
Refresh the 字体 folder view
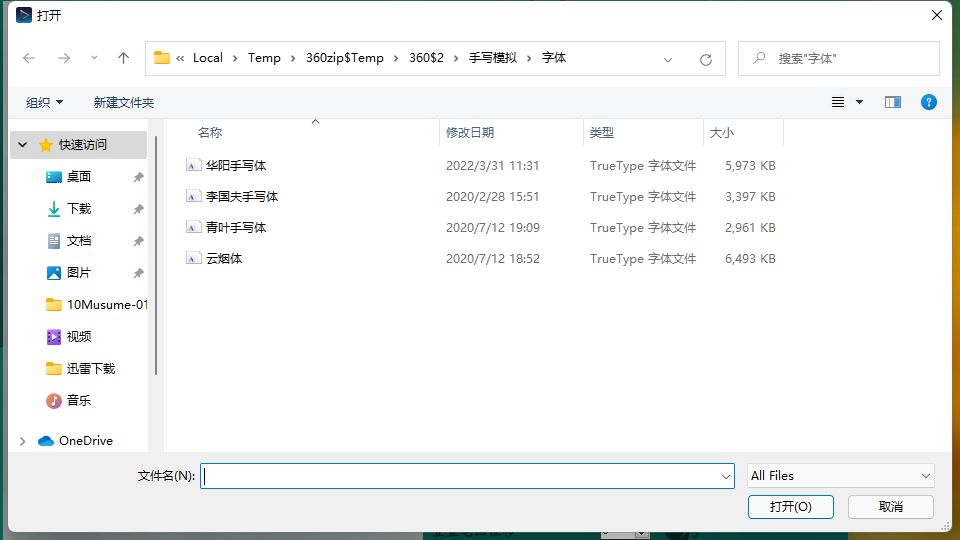click(x=706, y=59)
